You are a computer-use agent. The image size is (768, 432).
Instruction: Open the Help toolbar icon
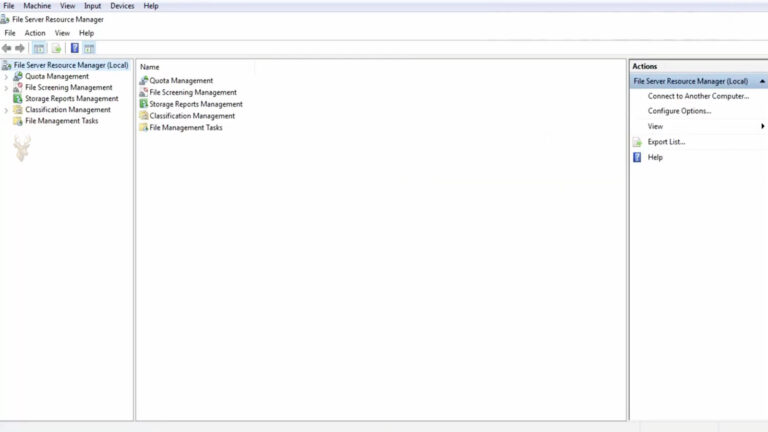[x=74, y=48]
